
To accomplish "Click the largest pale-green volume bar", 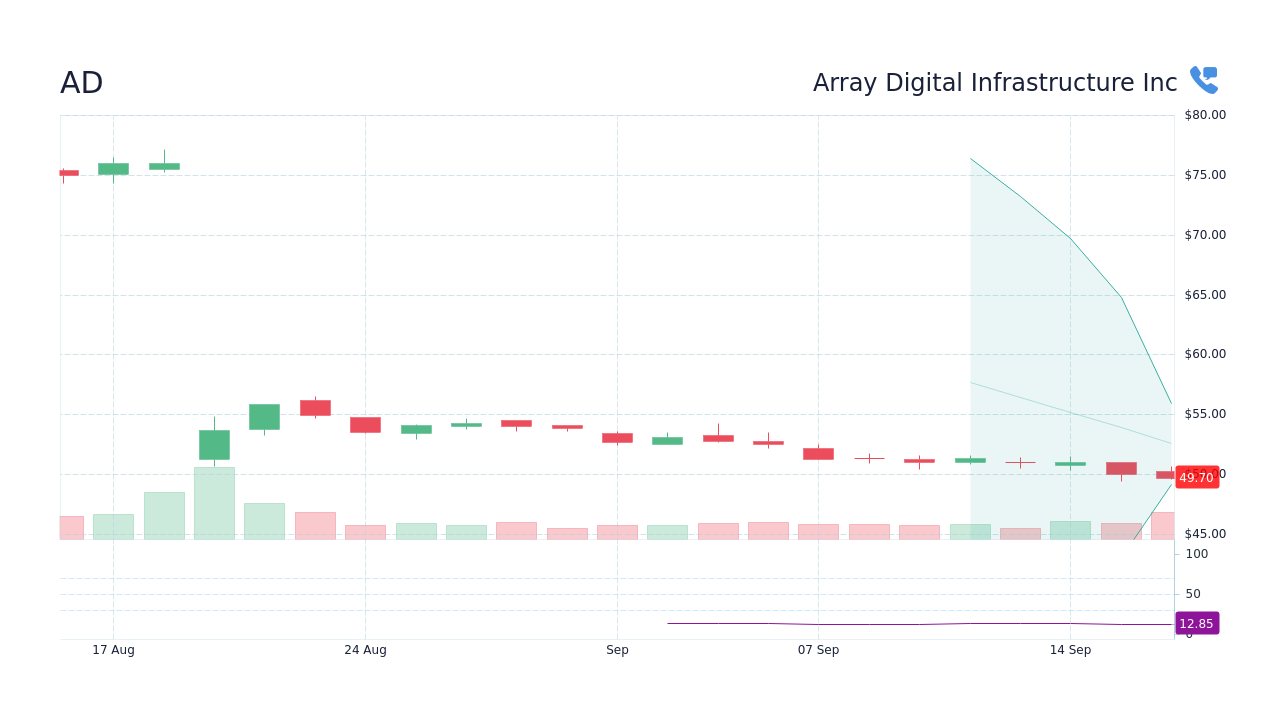I will [x=214, y=502].
